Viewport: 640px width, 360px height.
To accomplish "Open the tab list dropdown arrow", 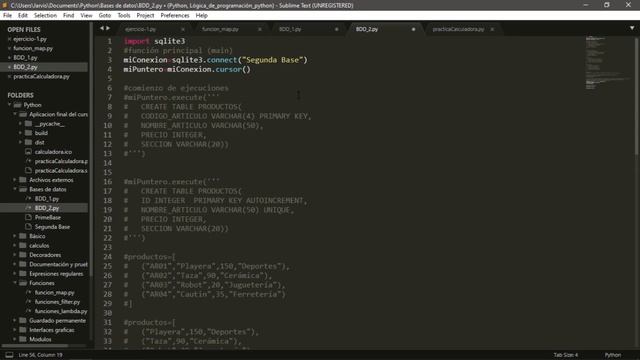I will (x=632, y=28).
